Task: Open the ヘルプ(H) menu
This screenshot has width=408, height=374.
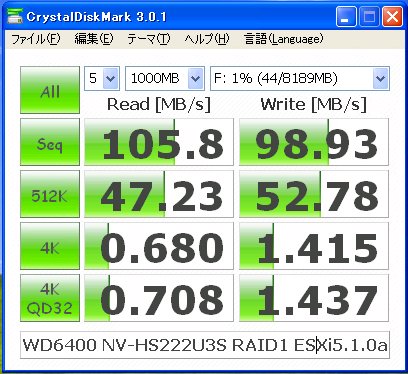Action: [207, 39]
